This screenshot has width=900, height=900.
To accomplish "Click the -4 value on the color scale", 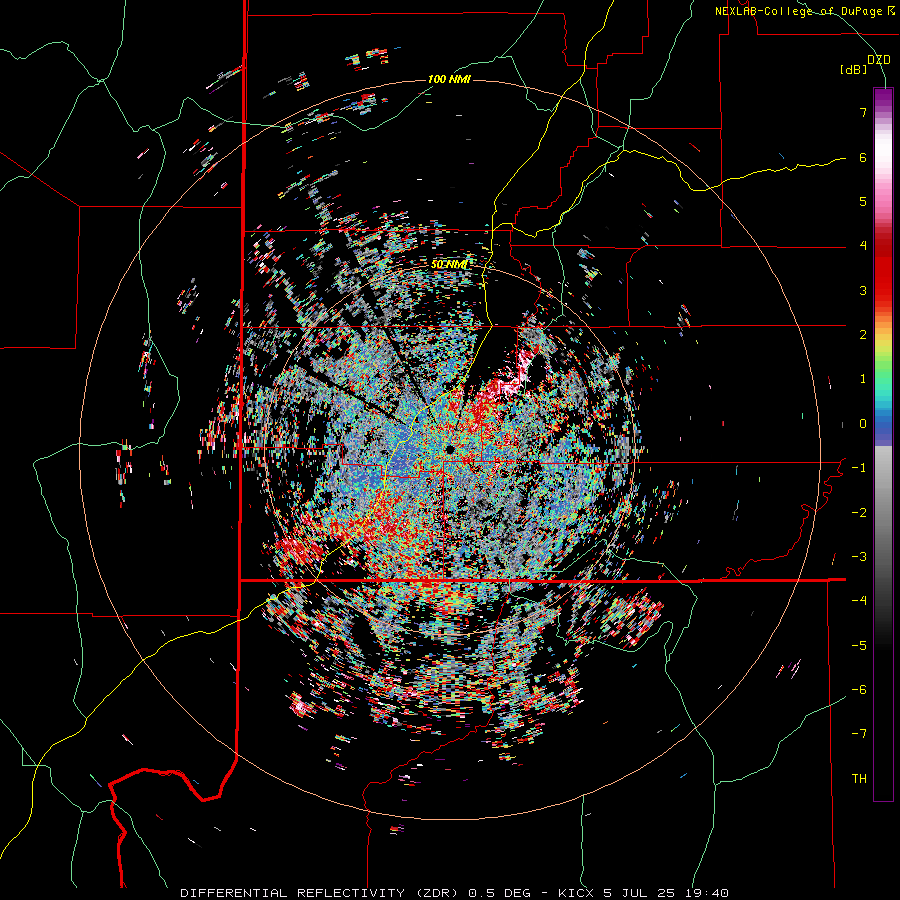I will pos(859,601).
